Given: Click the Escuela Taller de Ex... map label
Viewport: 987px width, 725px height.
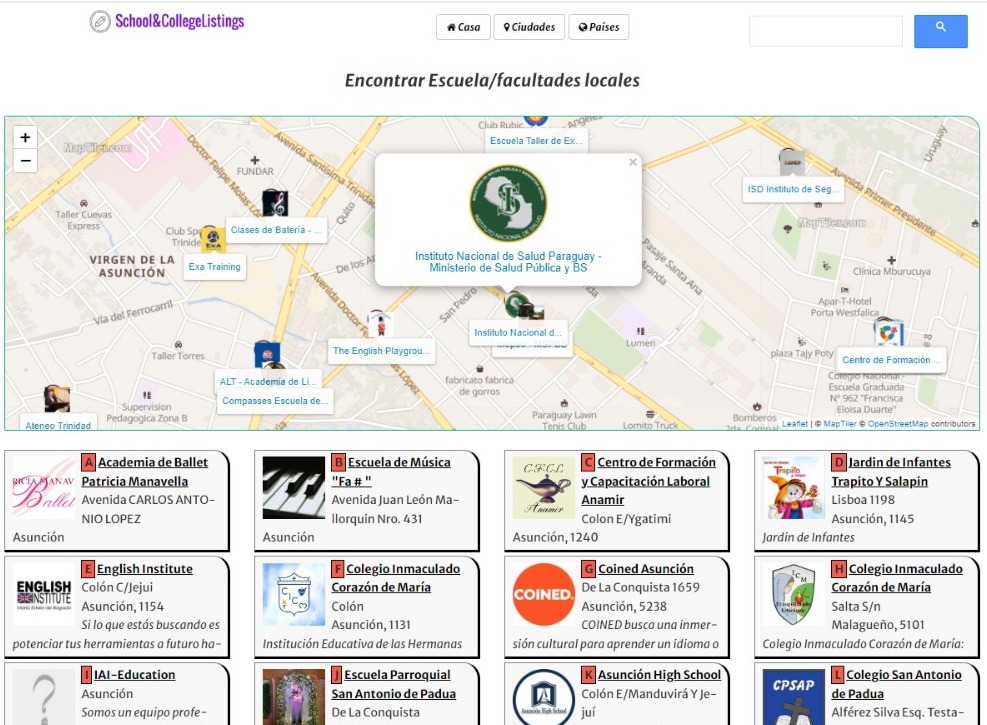Looking at the screenshot, I should (x=536, y=141).
